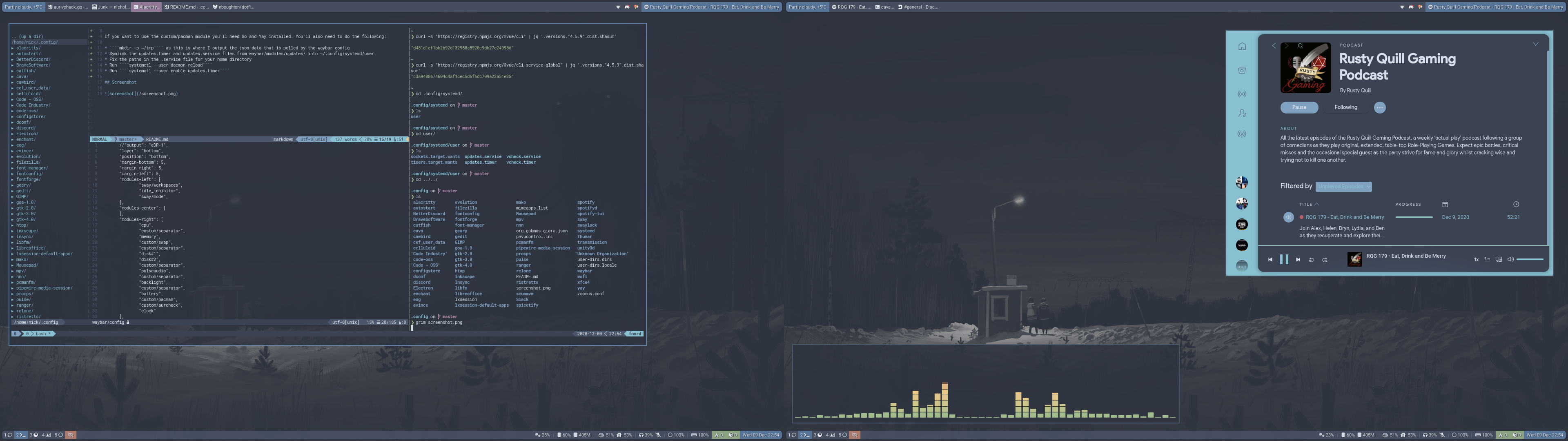
Task: Click the network tray icon on left monitor bar
Action: [x=619, y=7]
